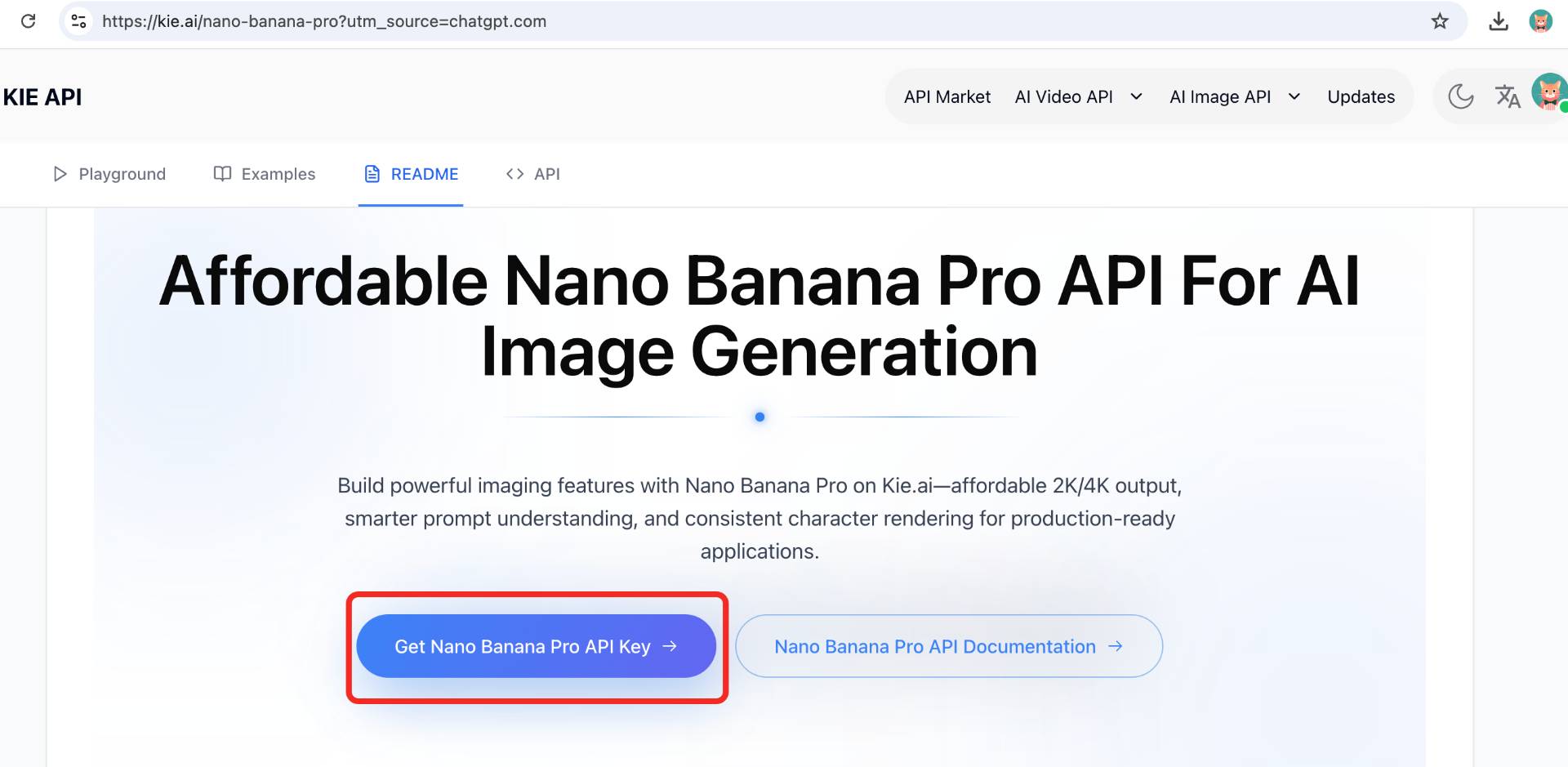Select the README tab
This screenshot has height=767, width=1568.
(x=412, y=174)
